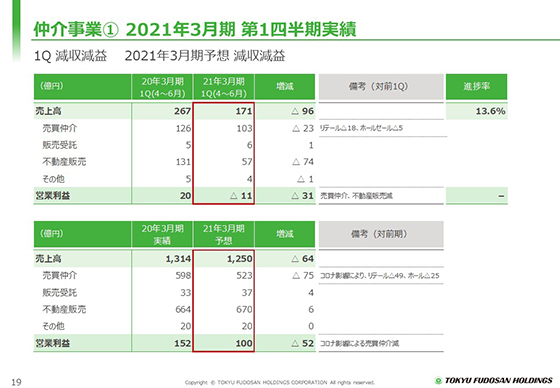Click the 670 value for 不動産販売
560x388 pixels.
pos(244,309)
